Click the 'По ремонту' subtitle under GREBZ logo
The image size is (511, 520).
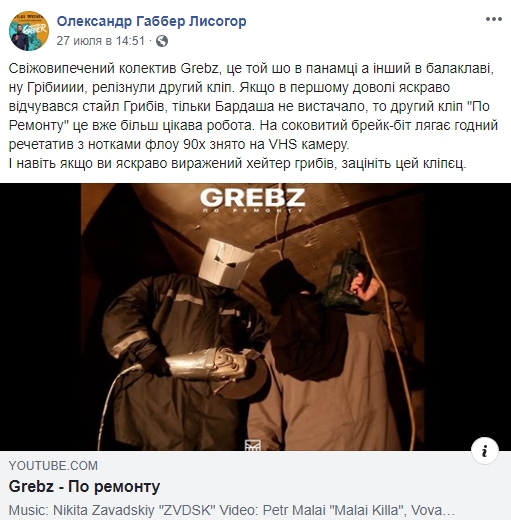(x=252, y=211)
